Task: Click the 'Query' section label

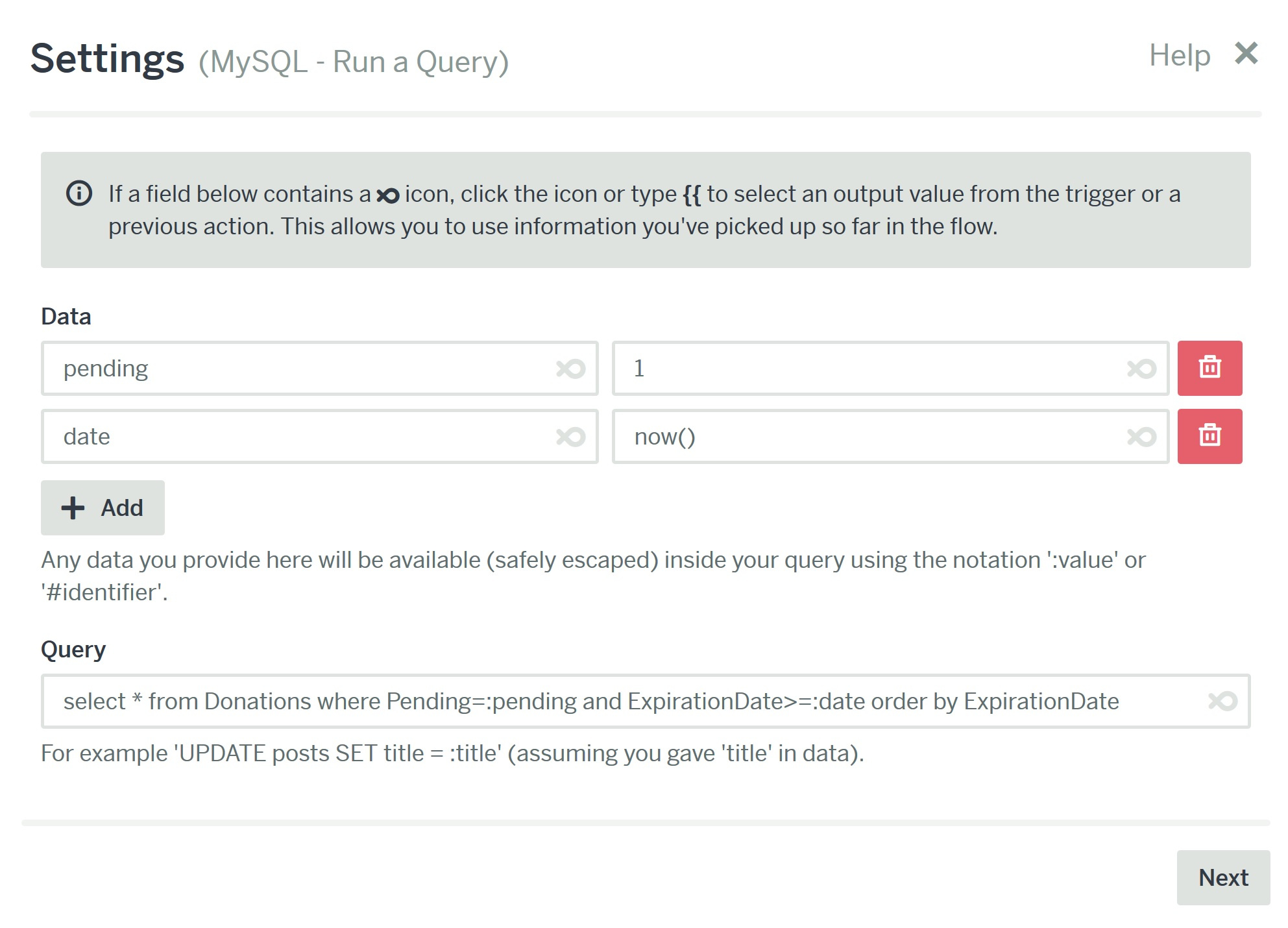Action: point(73,650)
